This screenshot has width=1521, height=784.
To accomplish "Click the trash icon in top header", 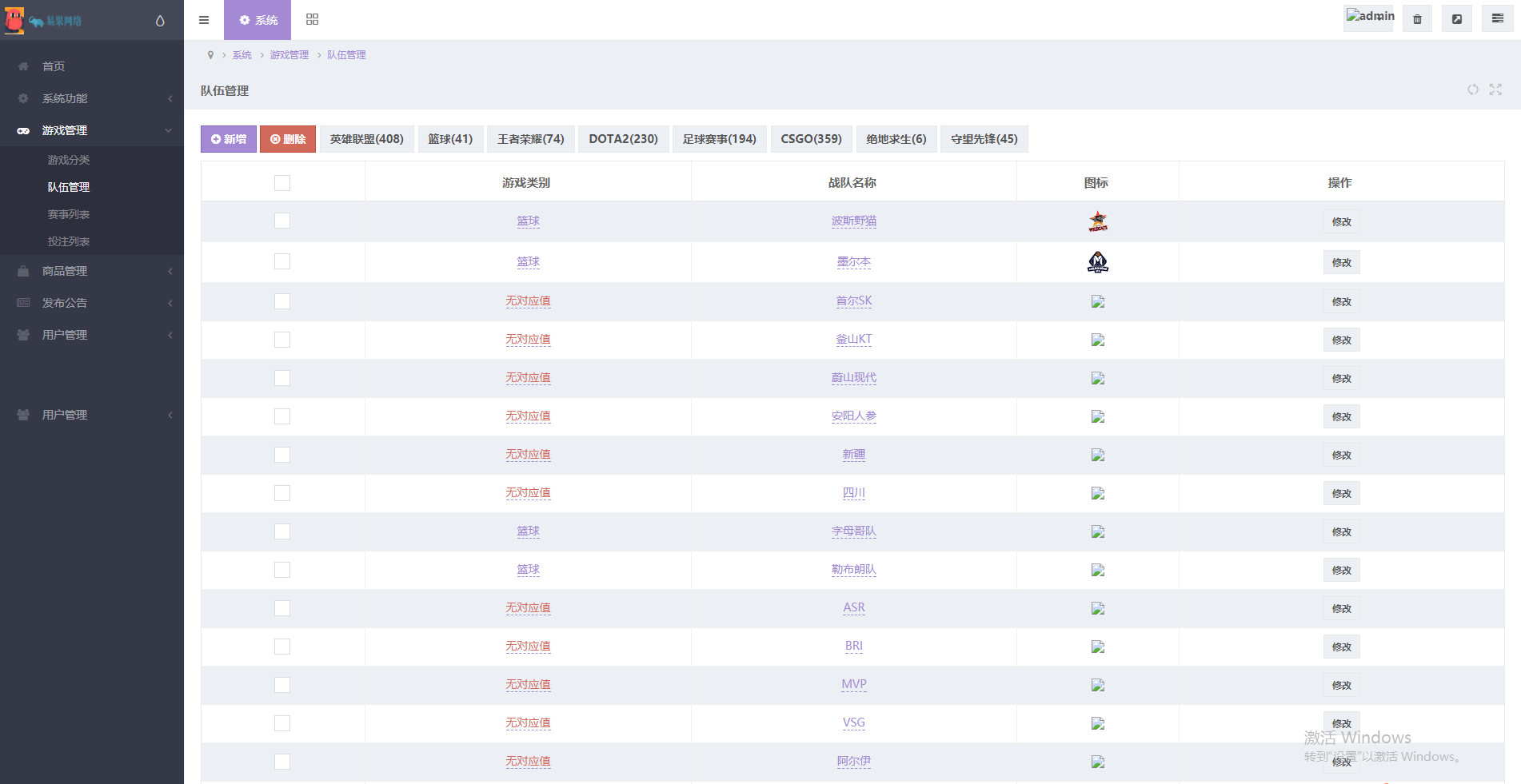I will pos(1417,19).
